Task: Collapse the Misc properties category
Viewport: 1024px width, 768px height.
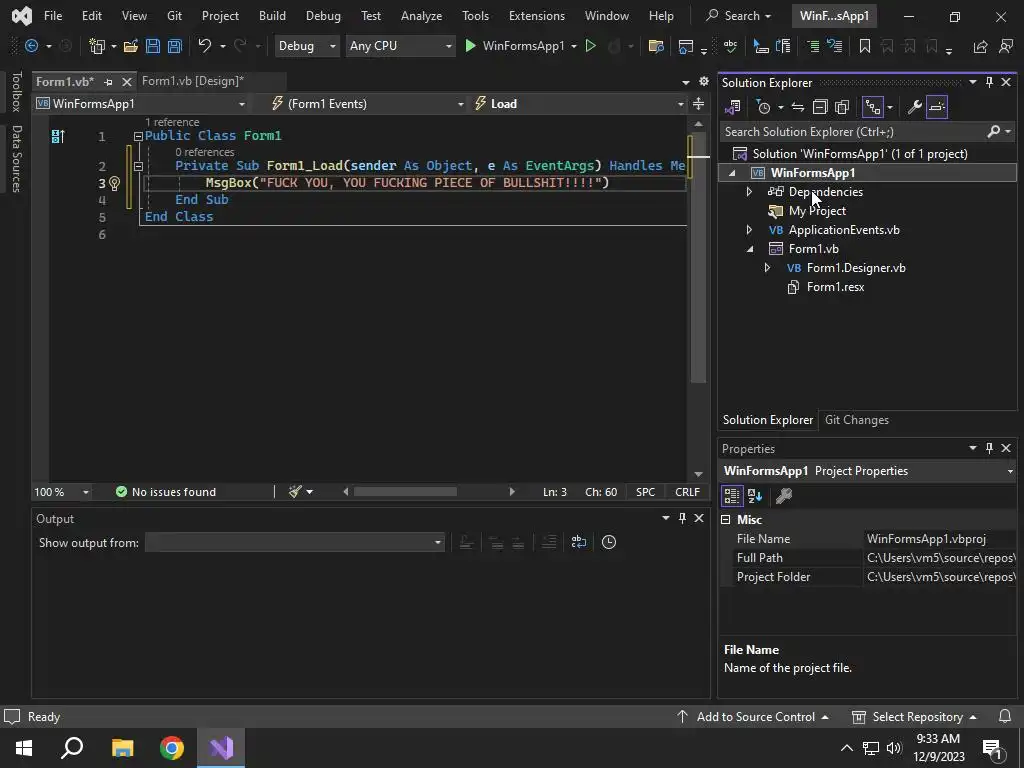Action: pyautogui.click(x=726, y=520)
